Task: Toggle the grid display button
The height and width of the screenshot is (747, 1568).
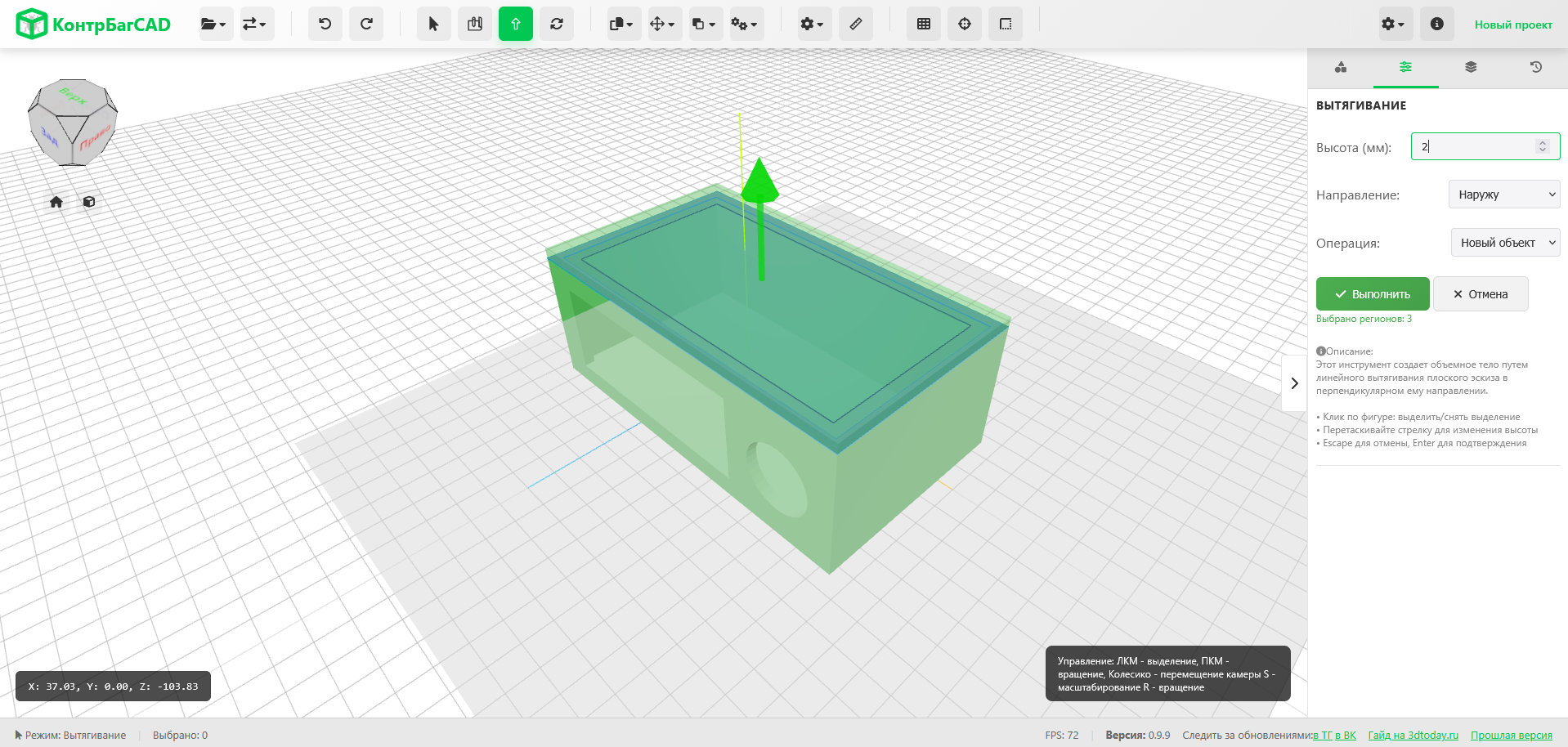Action: (x=924, y=24)
